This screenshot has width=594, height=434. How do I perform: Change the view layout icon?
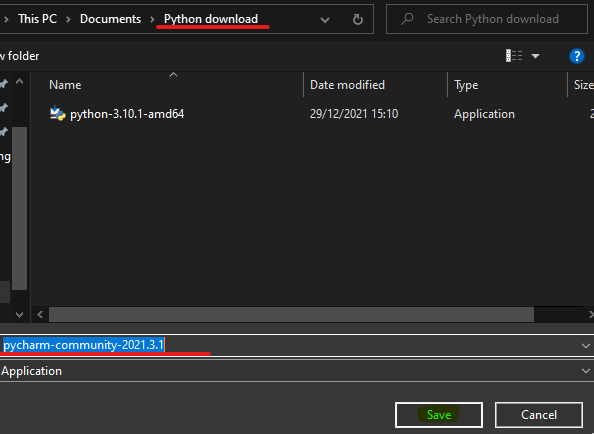(514, 56)
